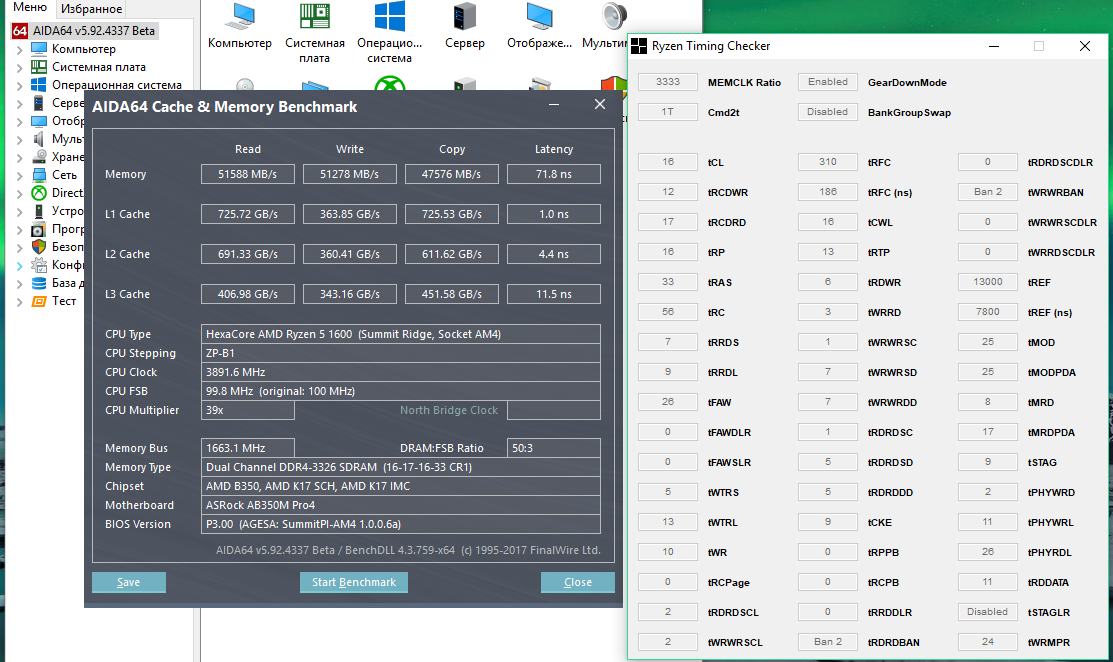The height and width of the screenshot is (662, 1113).
Task: Click the Безопасность shield icon in the sidebar tree
Action: pos(39,247)
